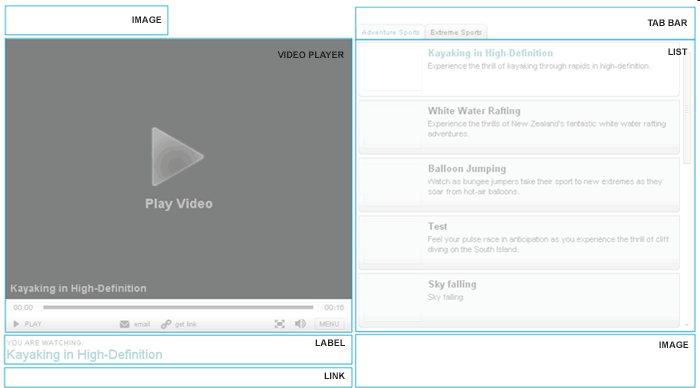Image resolution: width=700 pixels, height=388 pixels.
Task: Click the small PLAY control icon
Action: coord(17,324)
